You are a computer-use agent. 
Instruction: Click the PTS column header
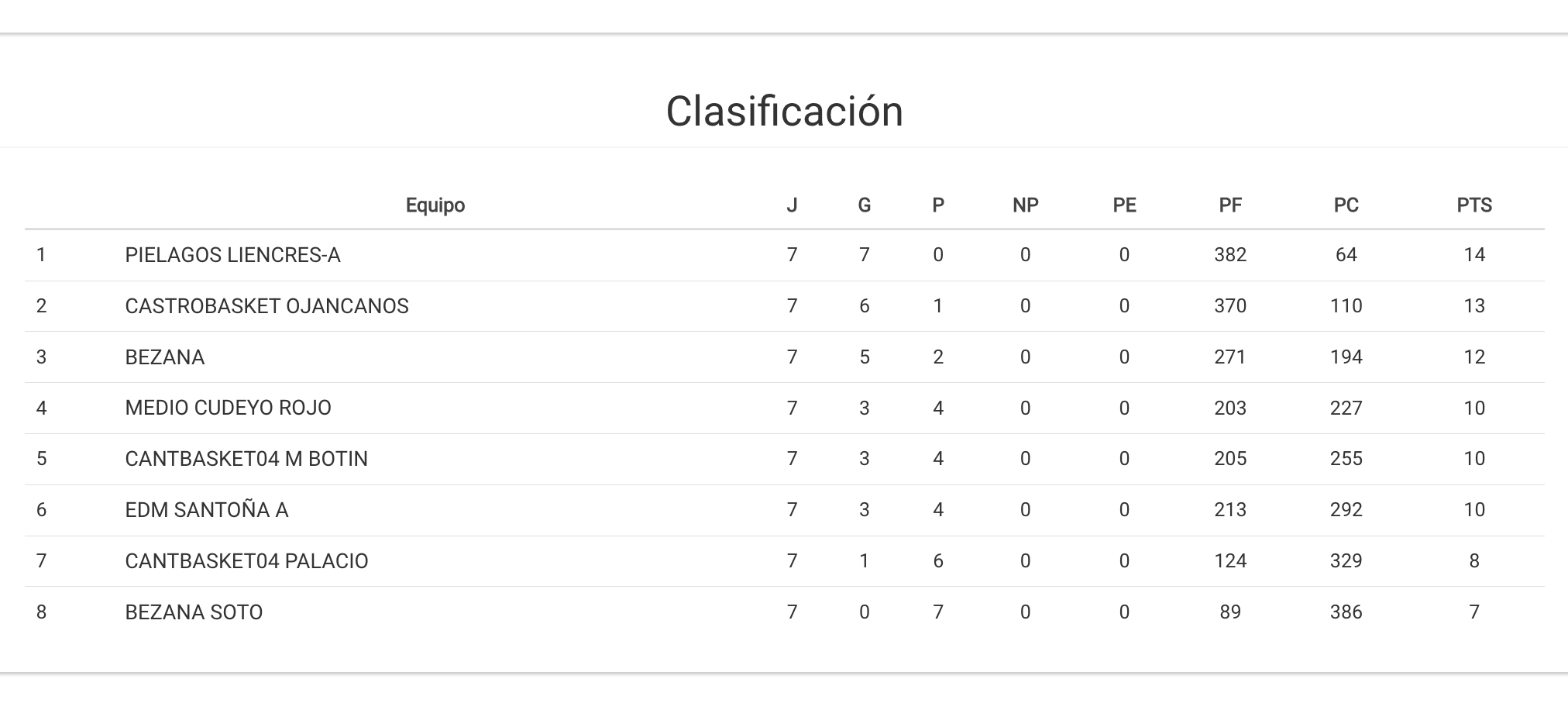1473,205
